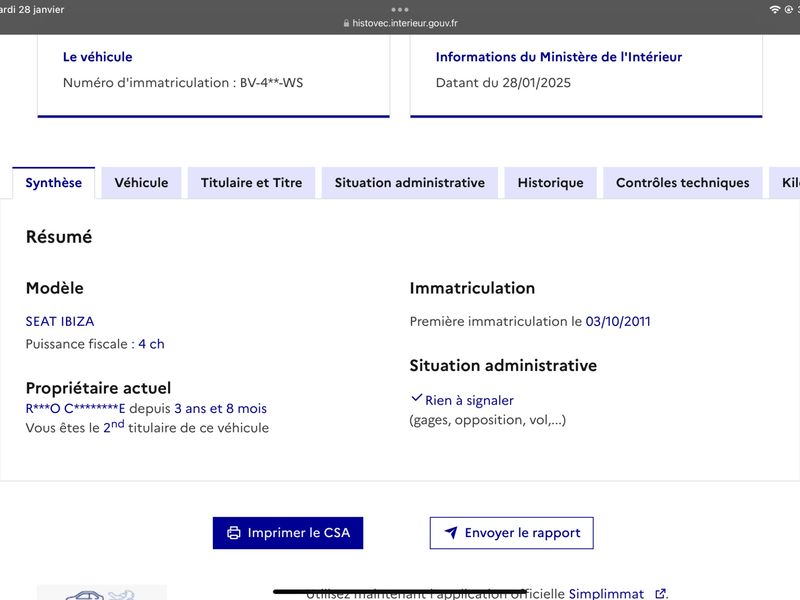
Task: Click the (gages, opposition, vol,...) text
Action: pos(488,420)
